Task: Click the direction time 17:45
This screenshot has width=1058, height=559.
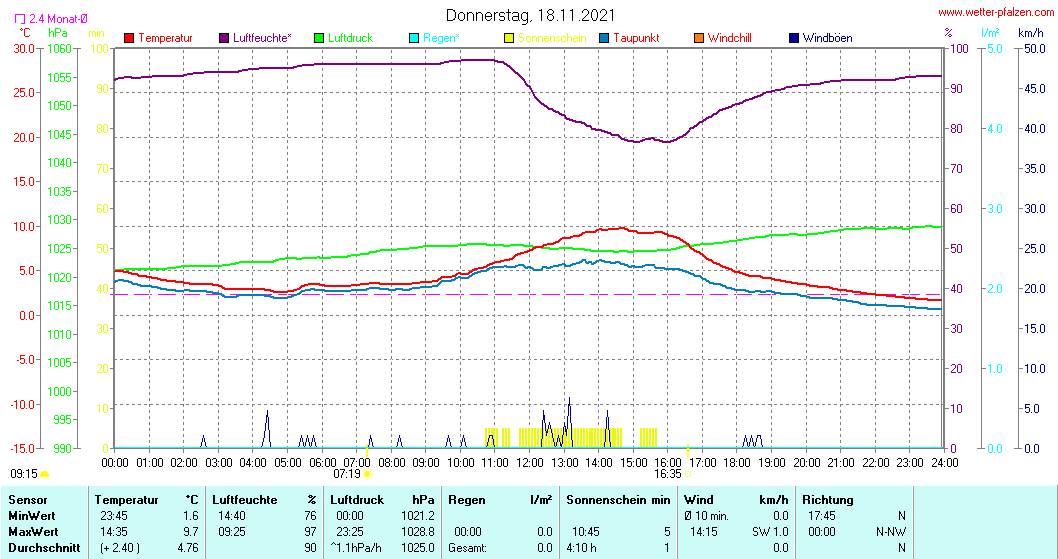Action: click(x=822, y=516)
